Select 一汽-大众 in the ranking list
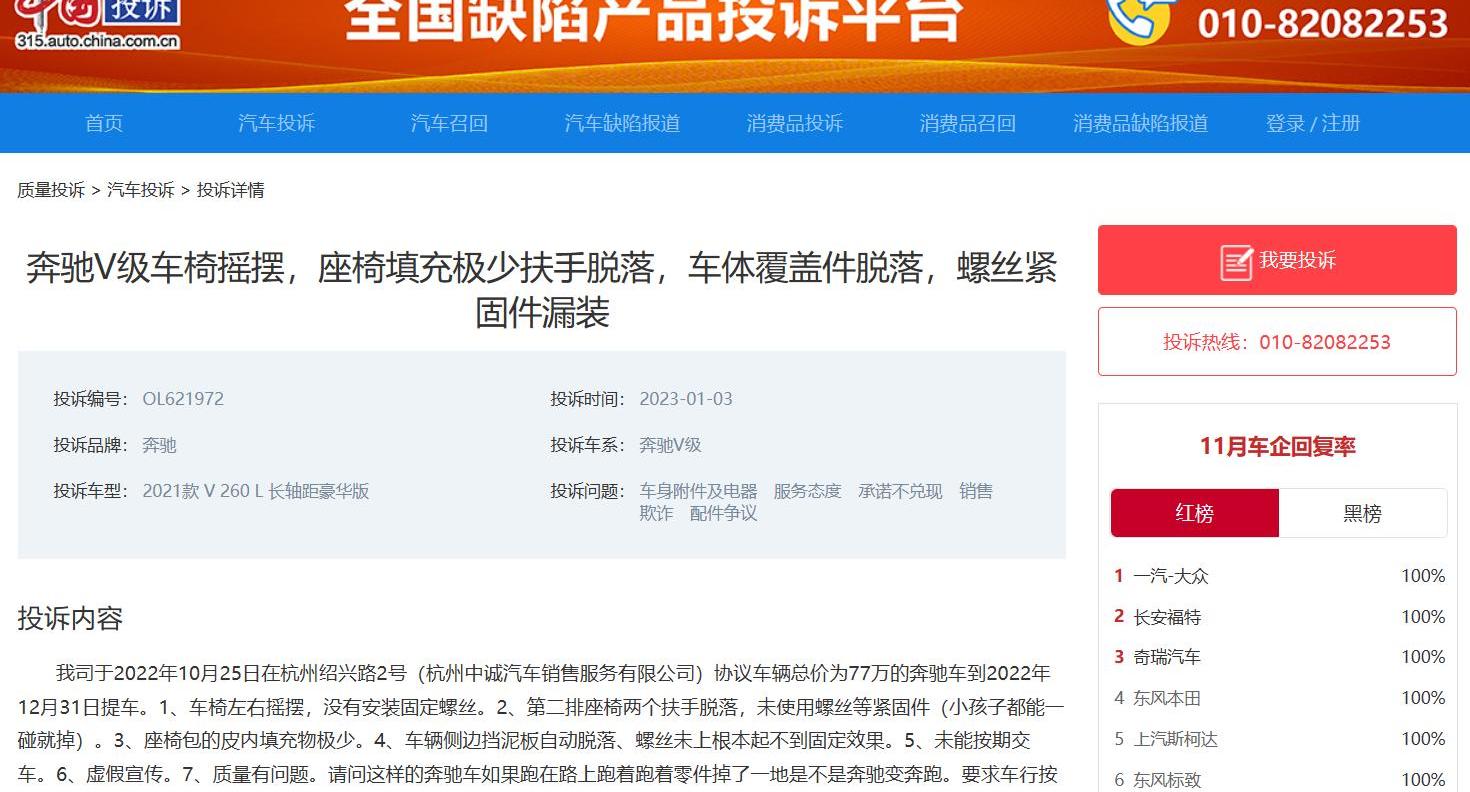 pyautogui.click(x=1171, y=576)
